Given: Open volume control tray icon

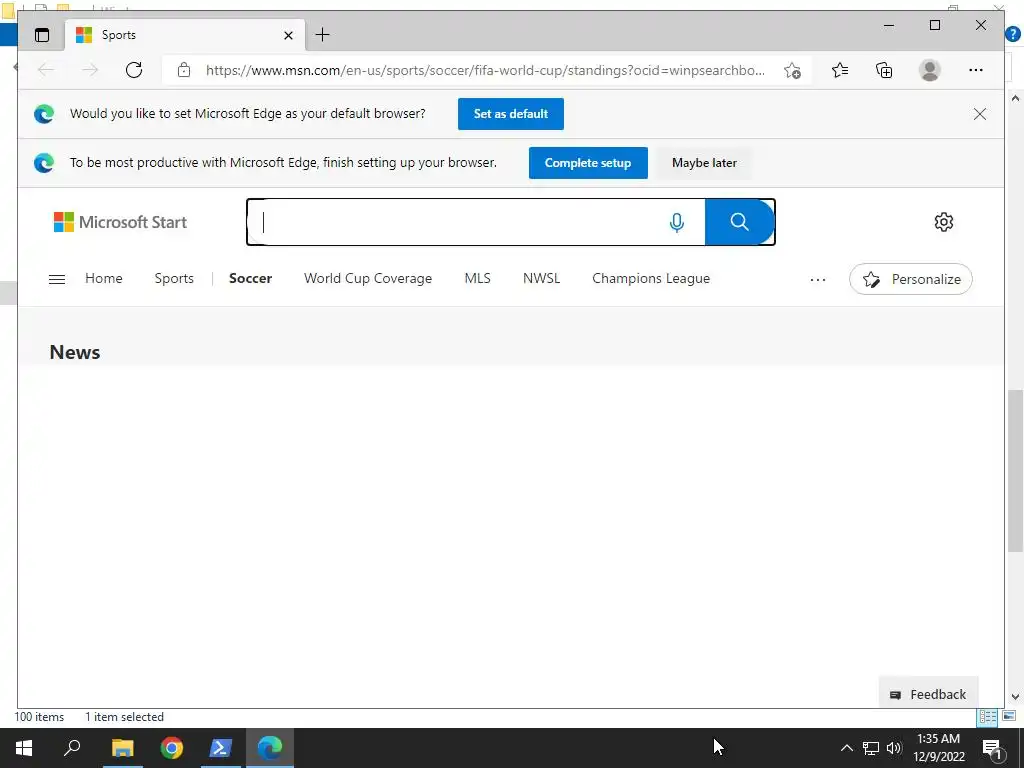Looking at the screenshot, I should pyautogui.click(x=894, y=748).
